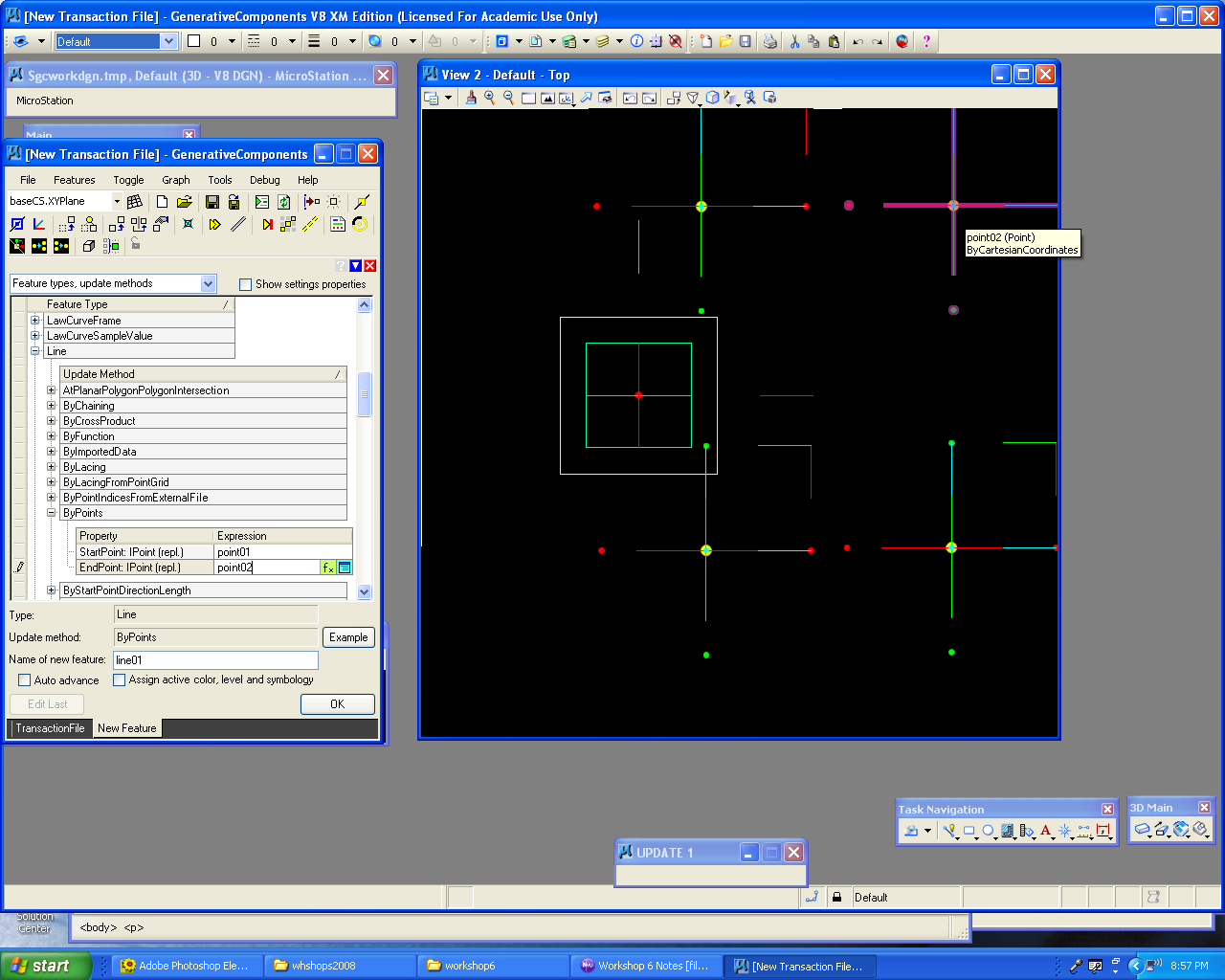Expand ByStartPointDirectionLength update method
The width and height of the screenshot is (1225, 980).
[x=52, y=590]
